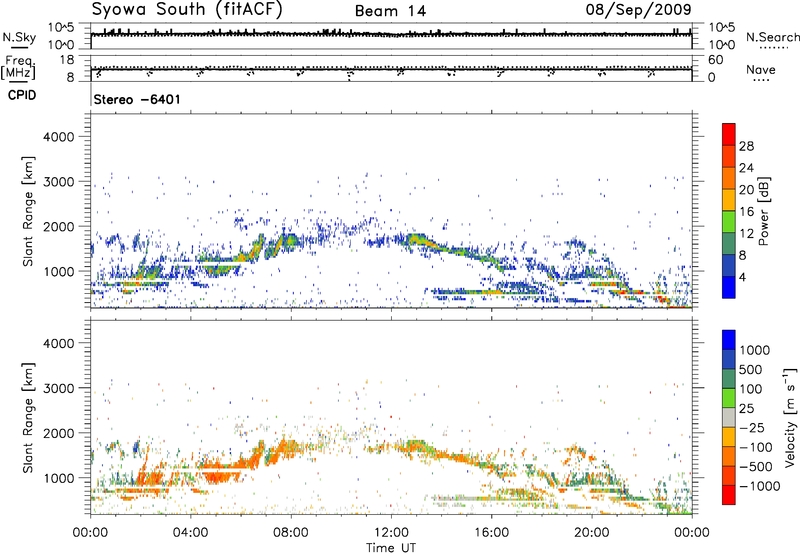Click the "18" frequency axis tick label
The image size is (800, 554).
[x=67, y=59]
